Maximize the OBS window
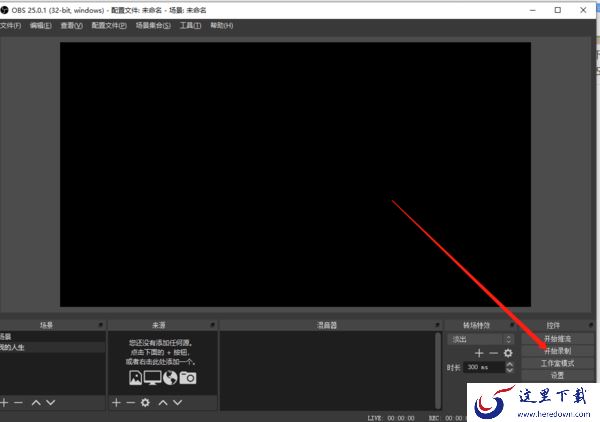600x422 pixels. pyautogui.click(x=558, y=10)
